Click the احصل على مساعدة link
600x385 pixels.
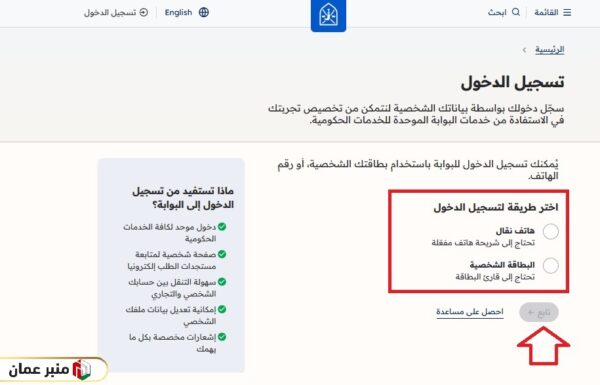(x=470, y=312)
